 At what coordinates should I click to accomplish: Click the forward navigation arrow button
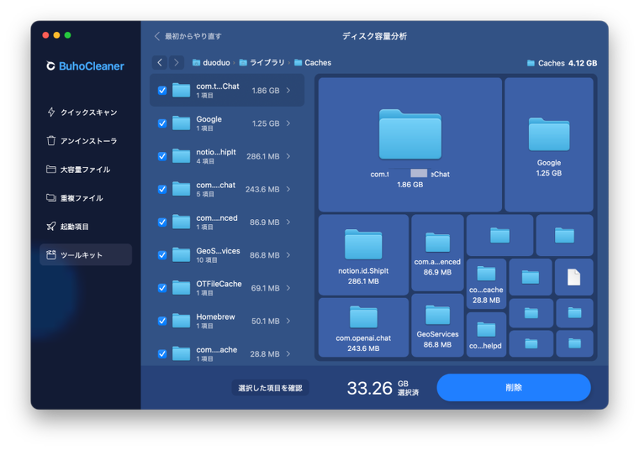tap(176, 62)
